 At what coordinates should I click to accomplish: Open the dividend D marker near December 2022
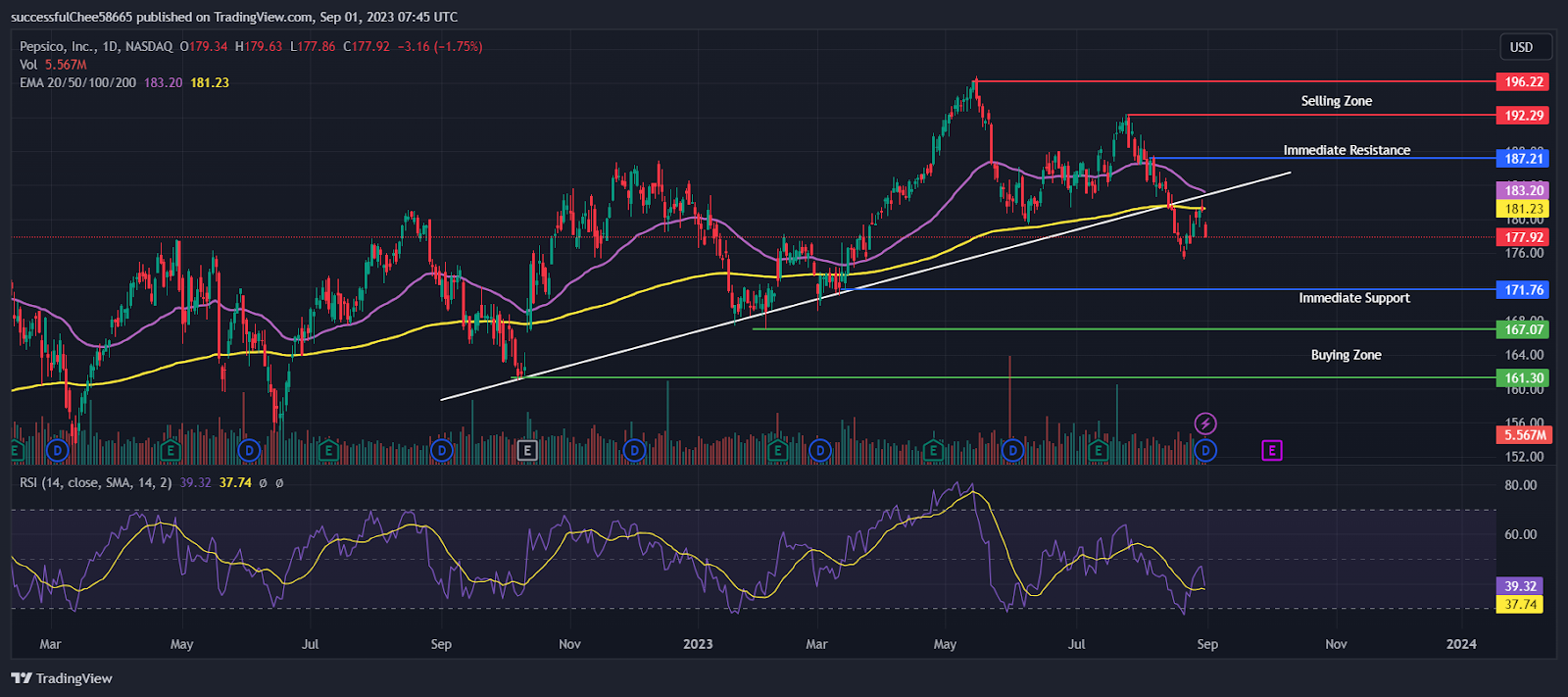(634, 451)
